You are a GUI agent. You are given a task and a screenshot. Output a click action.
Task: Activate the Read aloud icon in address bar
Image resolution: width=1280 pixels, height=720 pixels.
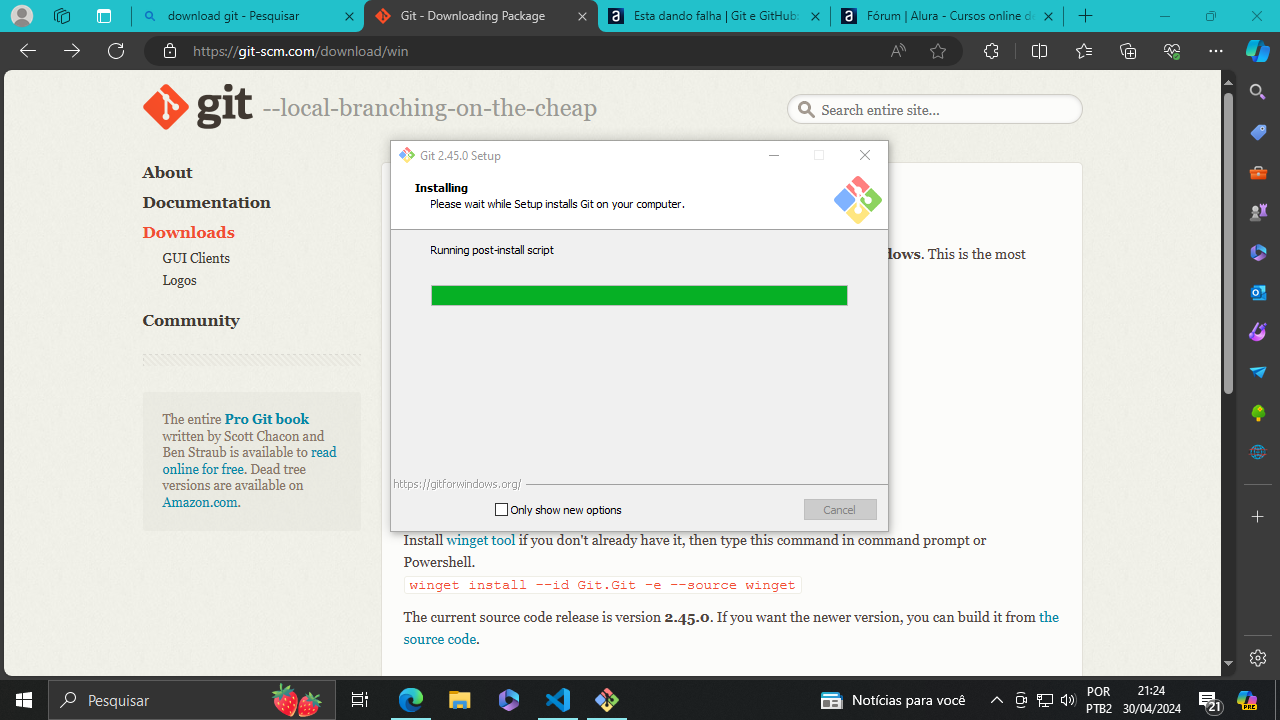pos(898,51)
